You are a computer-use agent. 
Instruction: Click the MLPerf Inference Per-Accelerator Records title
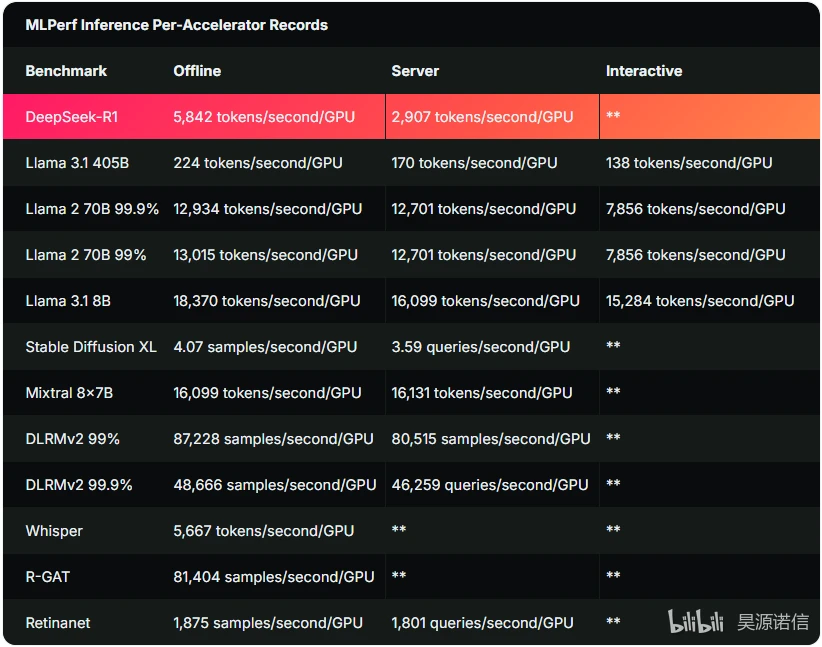click(177, 25)
